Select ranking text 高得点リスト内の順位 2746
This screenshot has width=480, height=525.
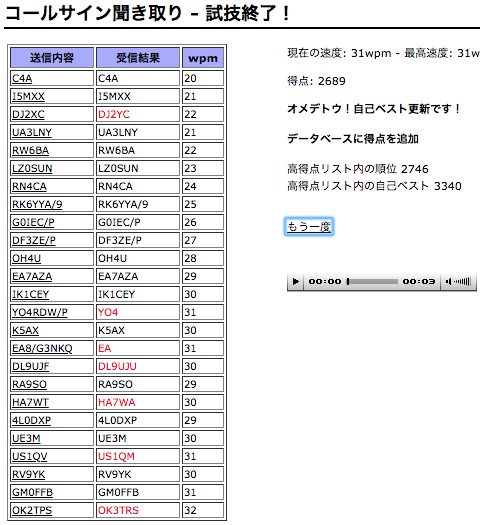[x=358, y=169]
